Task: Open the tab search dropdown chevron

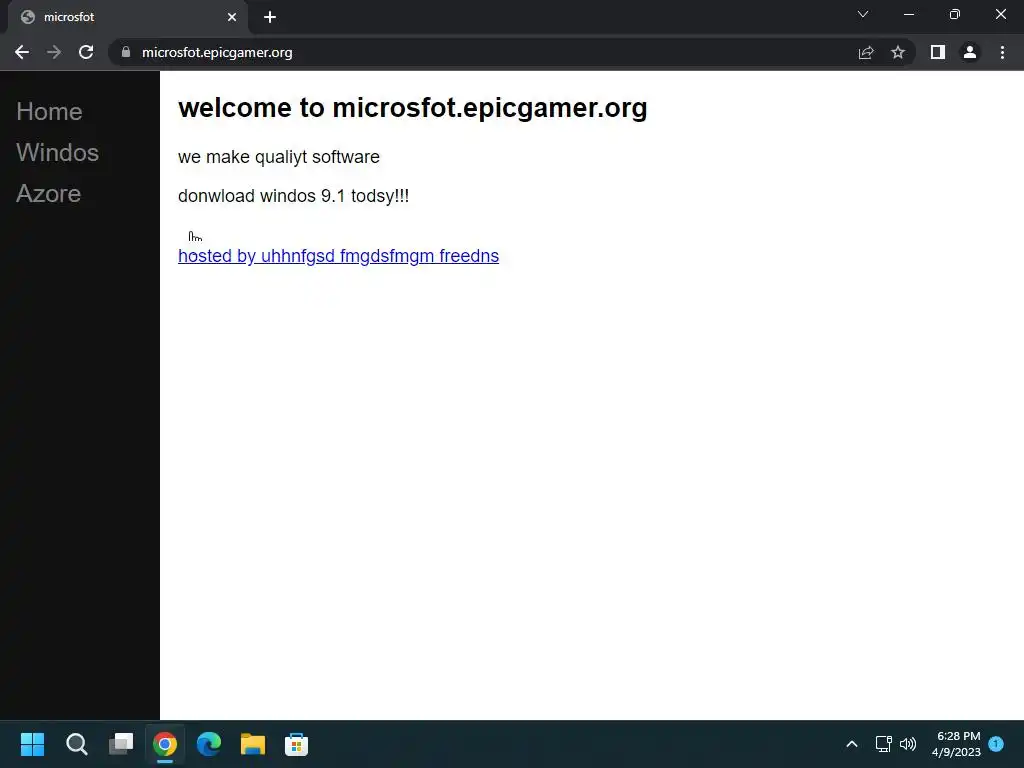Action: (x=863, y=14)
